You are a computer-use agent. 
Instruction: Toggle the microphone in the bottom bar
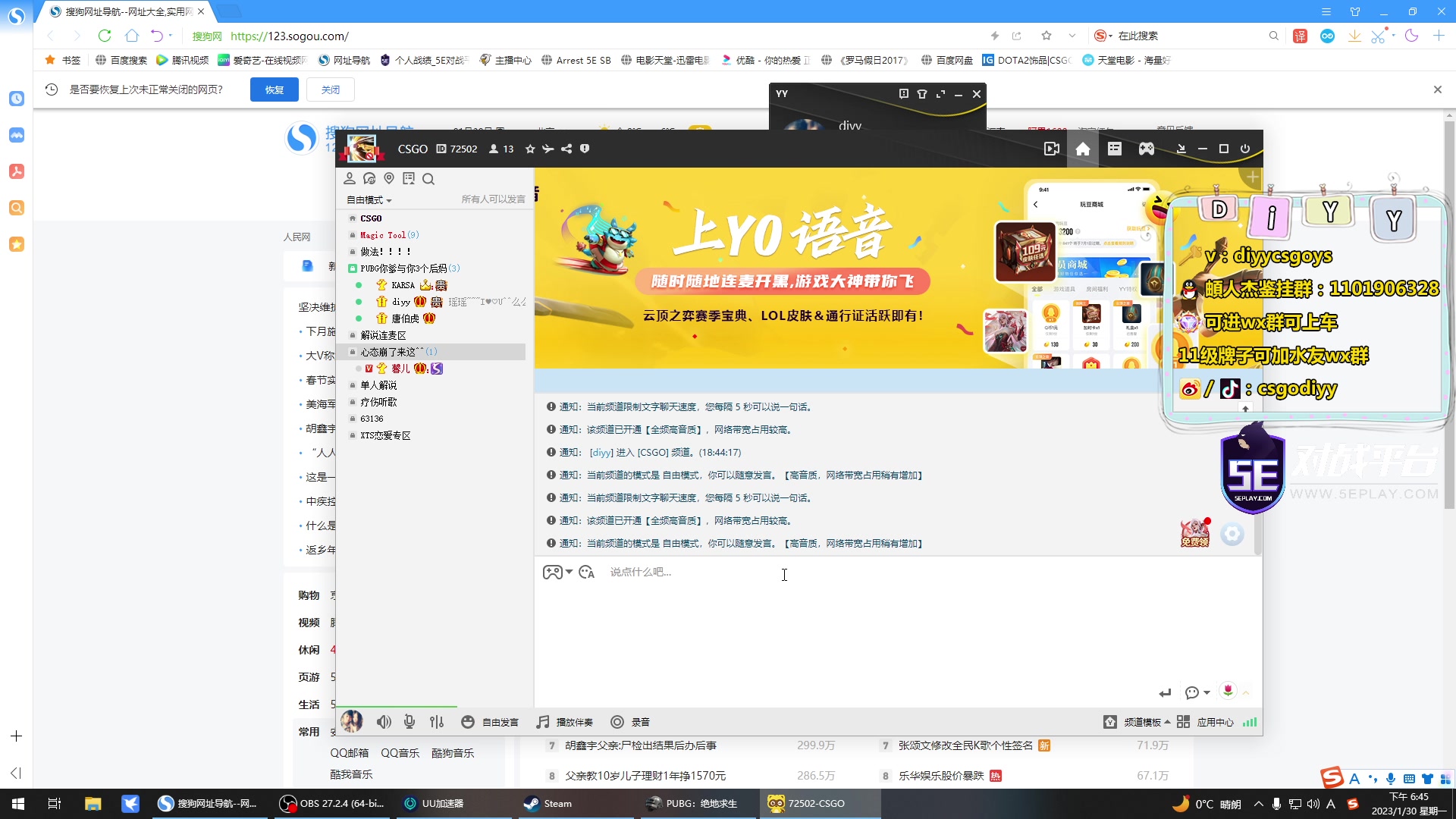pyautogui.click(x=409, y=722)
